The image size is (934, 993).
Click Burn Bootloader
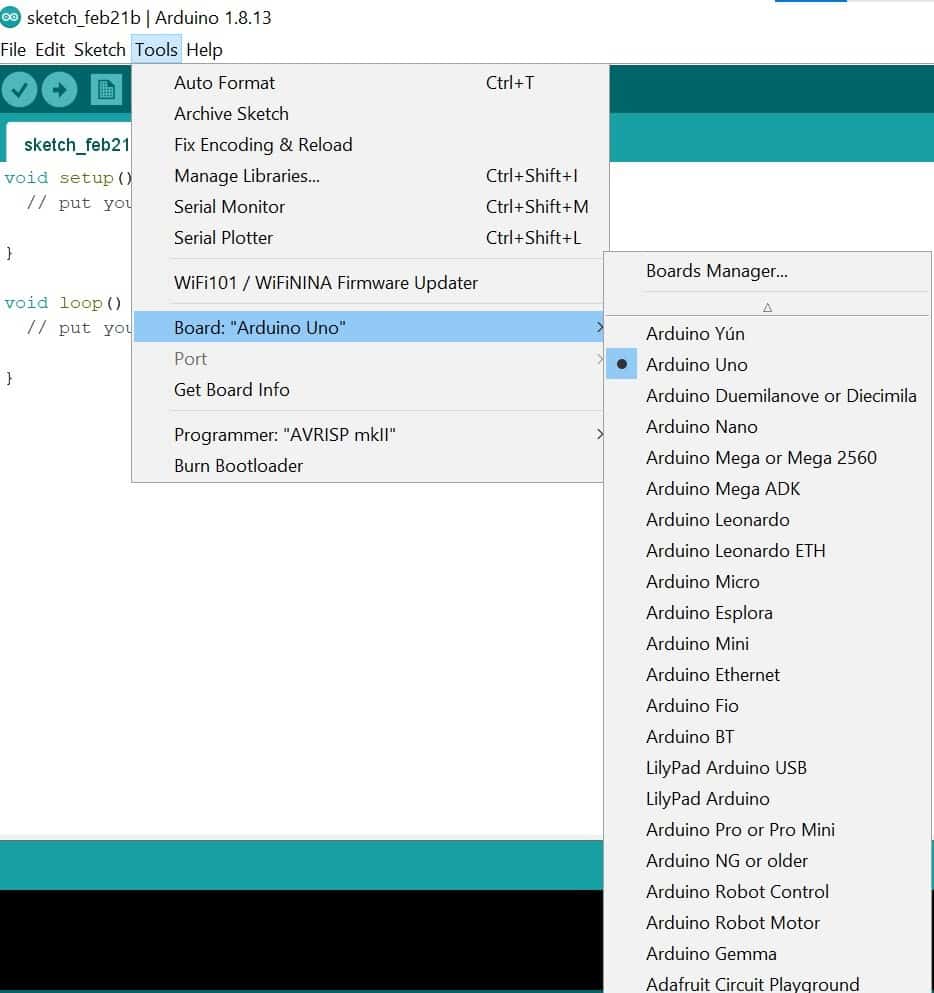(x=367, y=465)
